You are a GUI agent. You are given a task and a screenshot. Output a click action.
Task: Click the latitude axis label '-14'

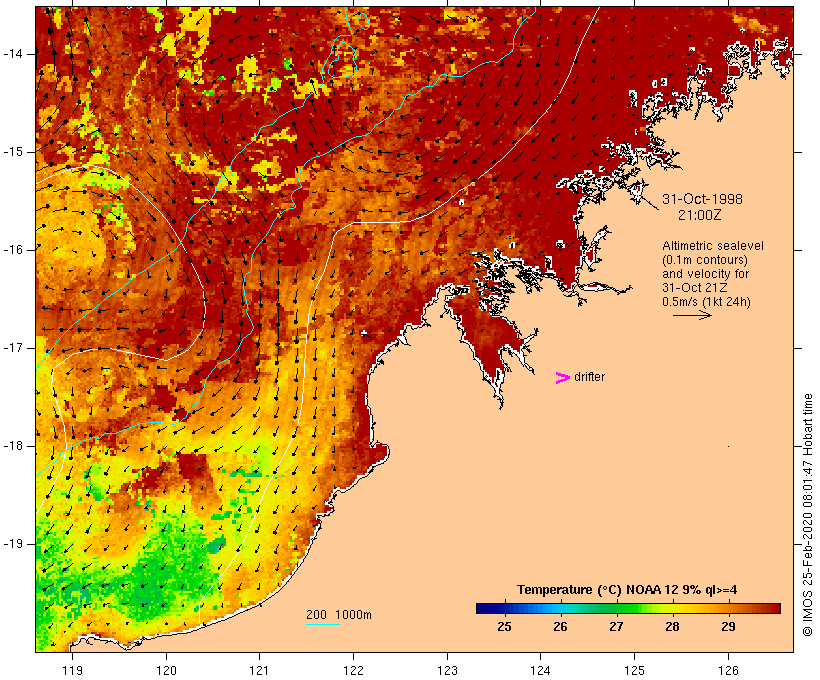13,54
